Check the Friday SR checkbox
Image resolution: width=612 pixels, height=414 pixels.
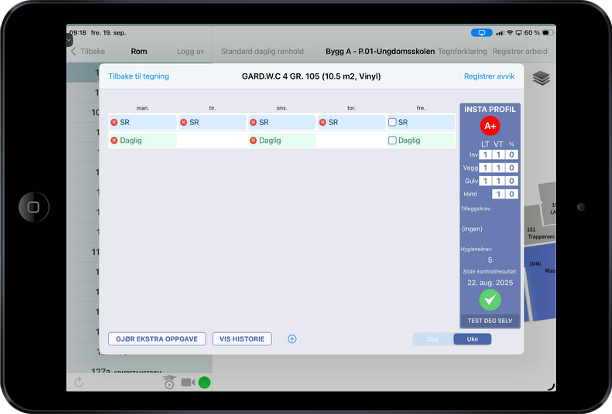pos(393,122)
